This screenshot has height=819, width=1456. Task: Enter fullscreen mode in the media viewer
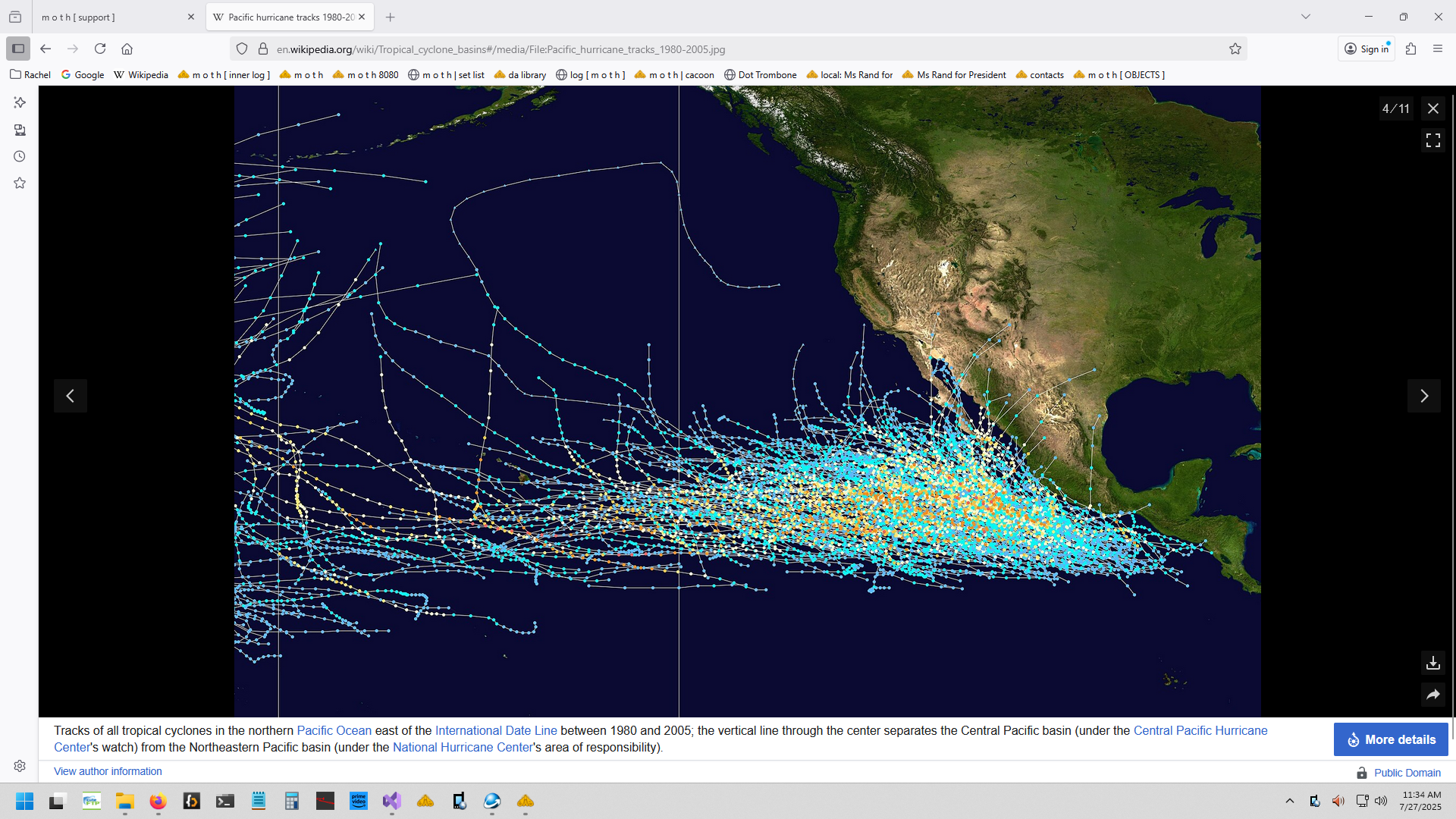pyautogui.click(x=1432, y=140)
